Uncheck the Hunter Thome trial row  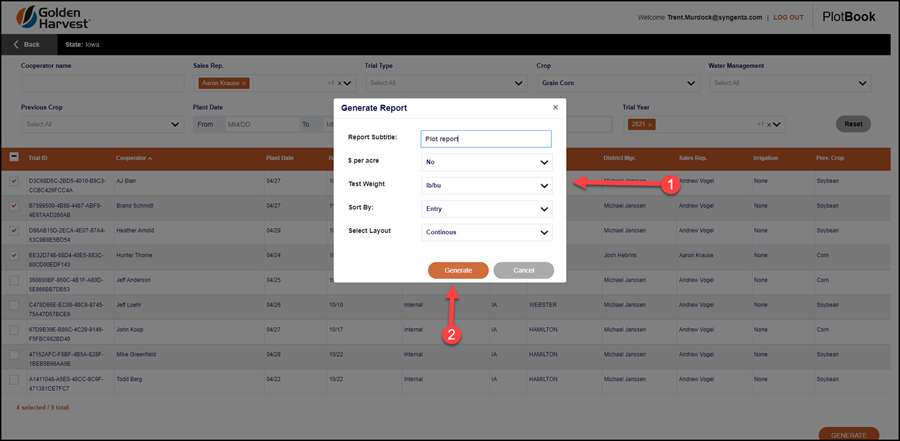tap(14, 255)
